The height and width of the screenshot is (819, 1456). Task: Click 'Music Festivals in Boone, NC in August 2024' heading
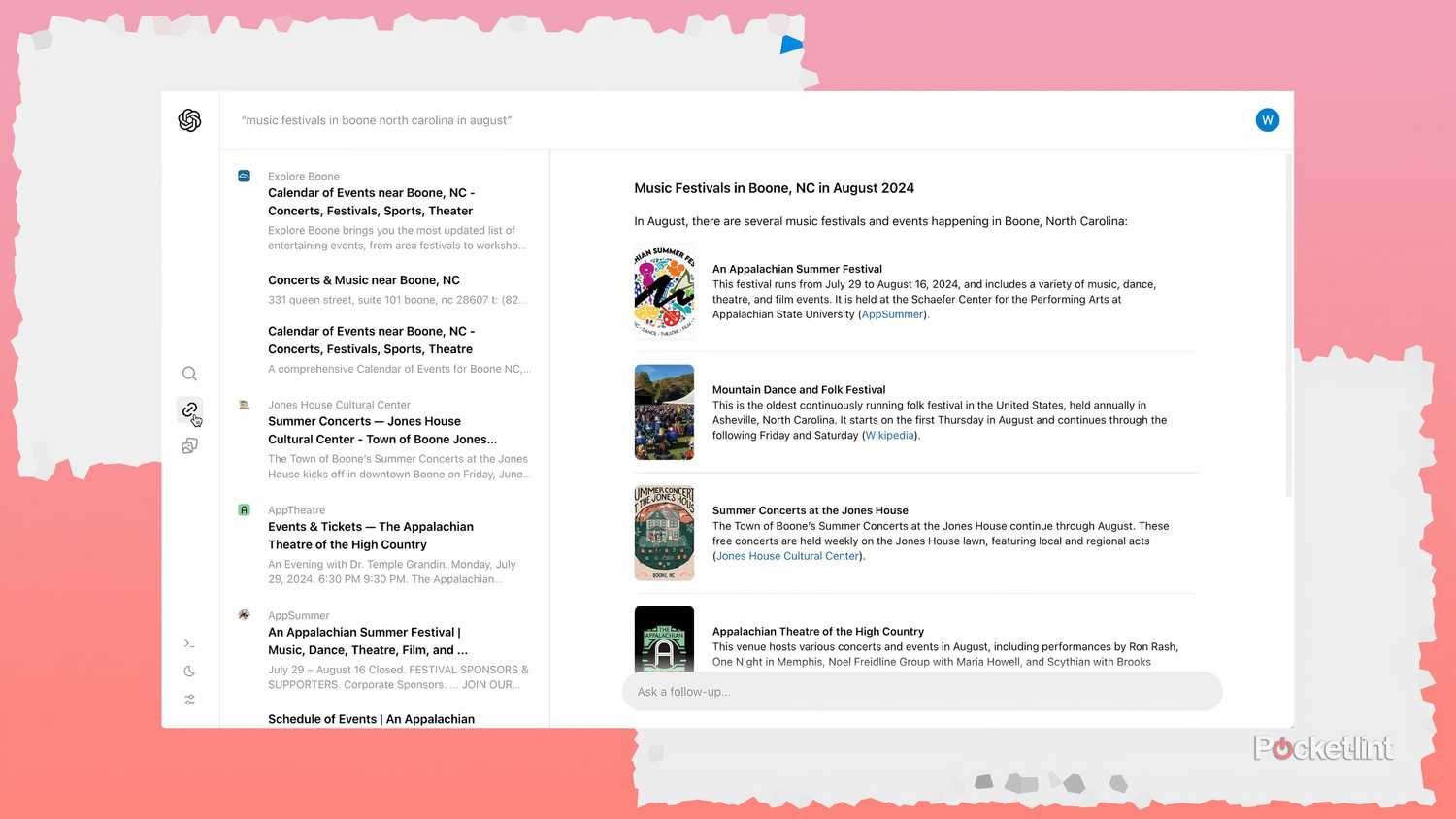(x=775, y=188)
